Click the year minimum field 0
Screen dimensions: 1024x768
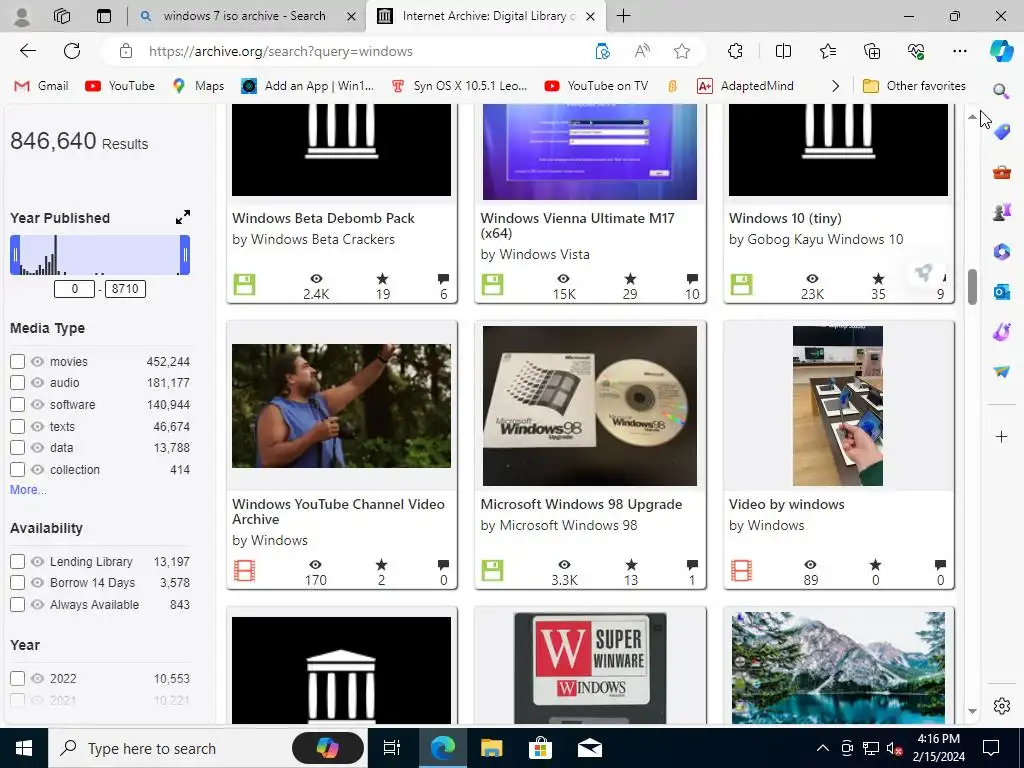click(x=74, y=289)
